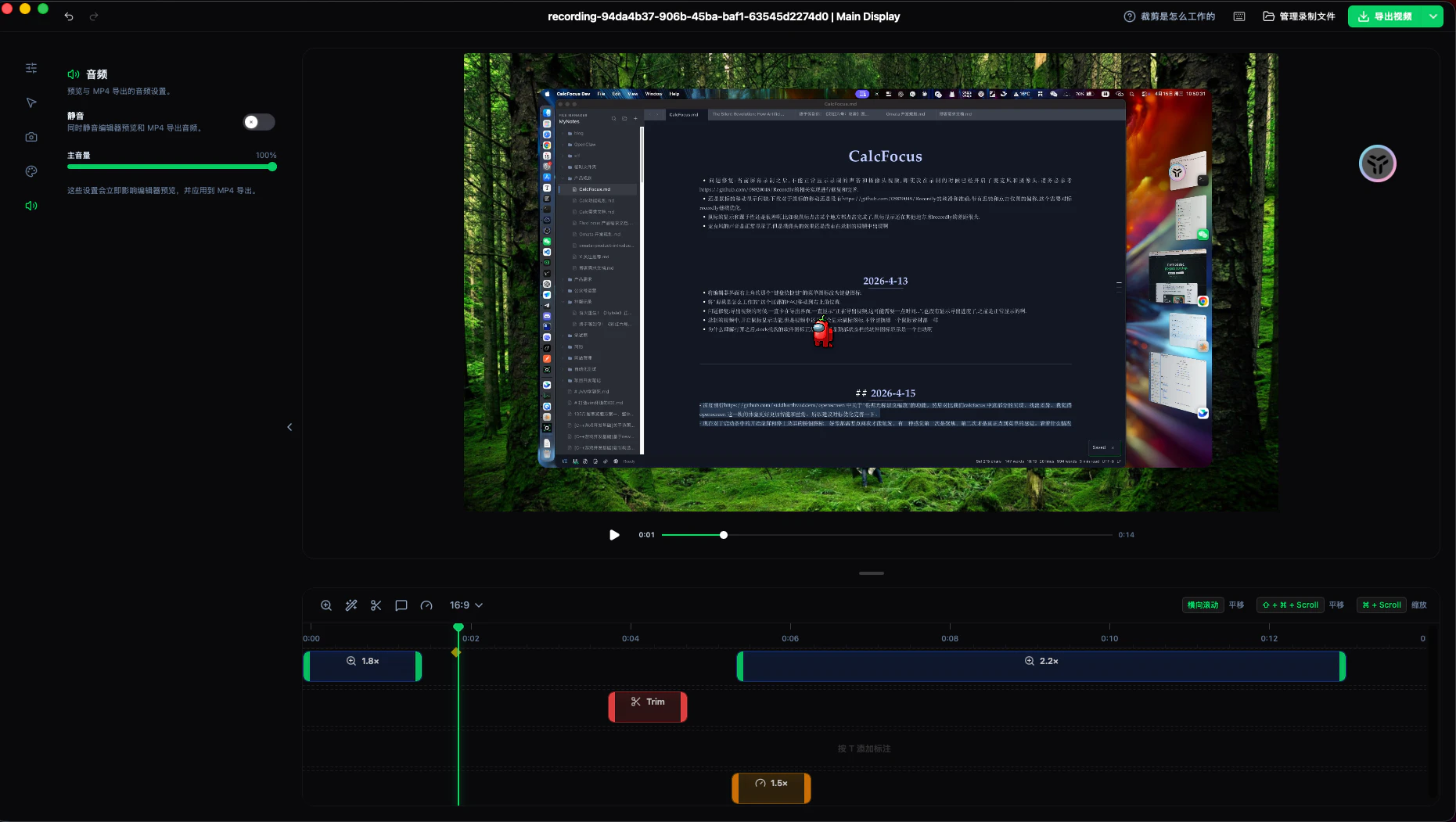Select the magic wand auto-zoom tool
1456x822 pixels.
(x=351, y=605)
